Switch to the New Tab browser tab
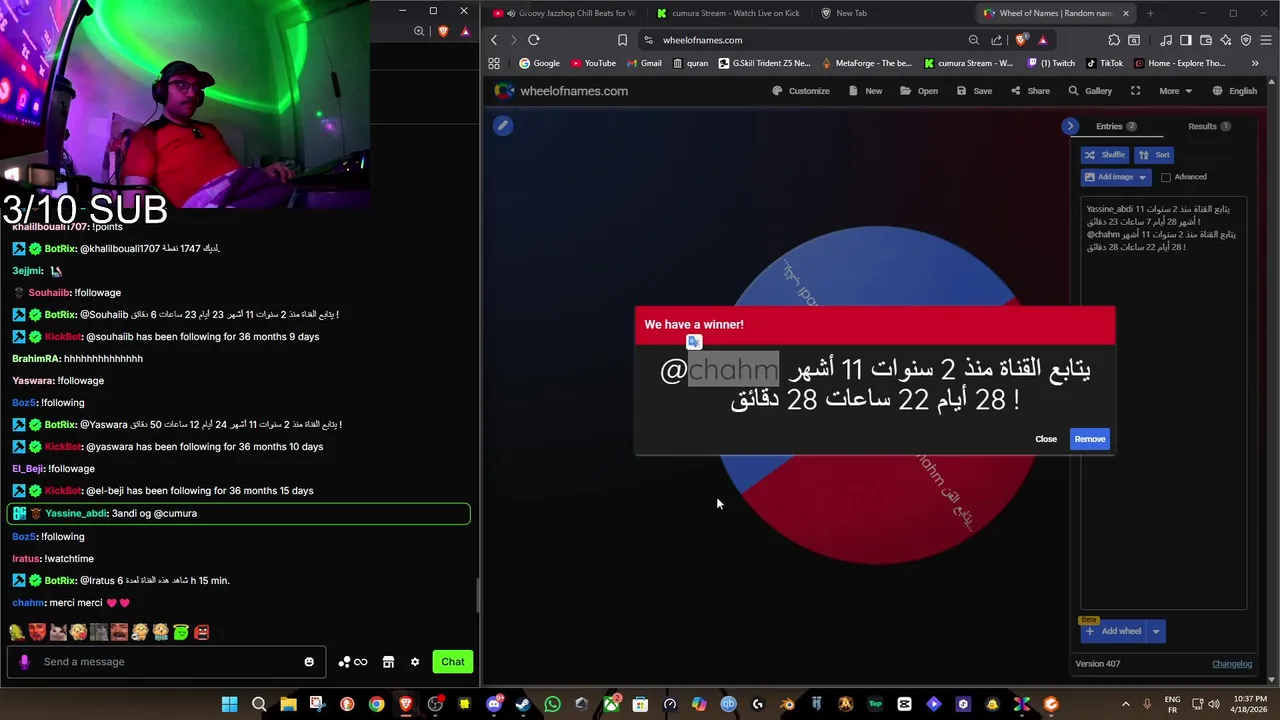 851,13
